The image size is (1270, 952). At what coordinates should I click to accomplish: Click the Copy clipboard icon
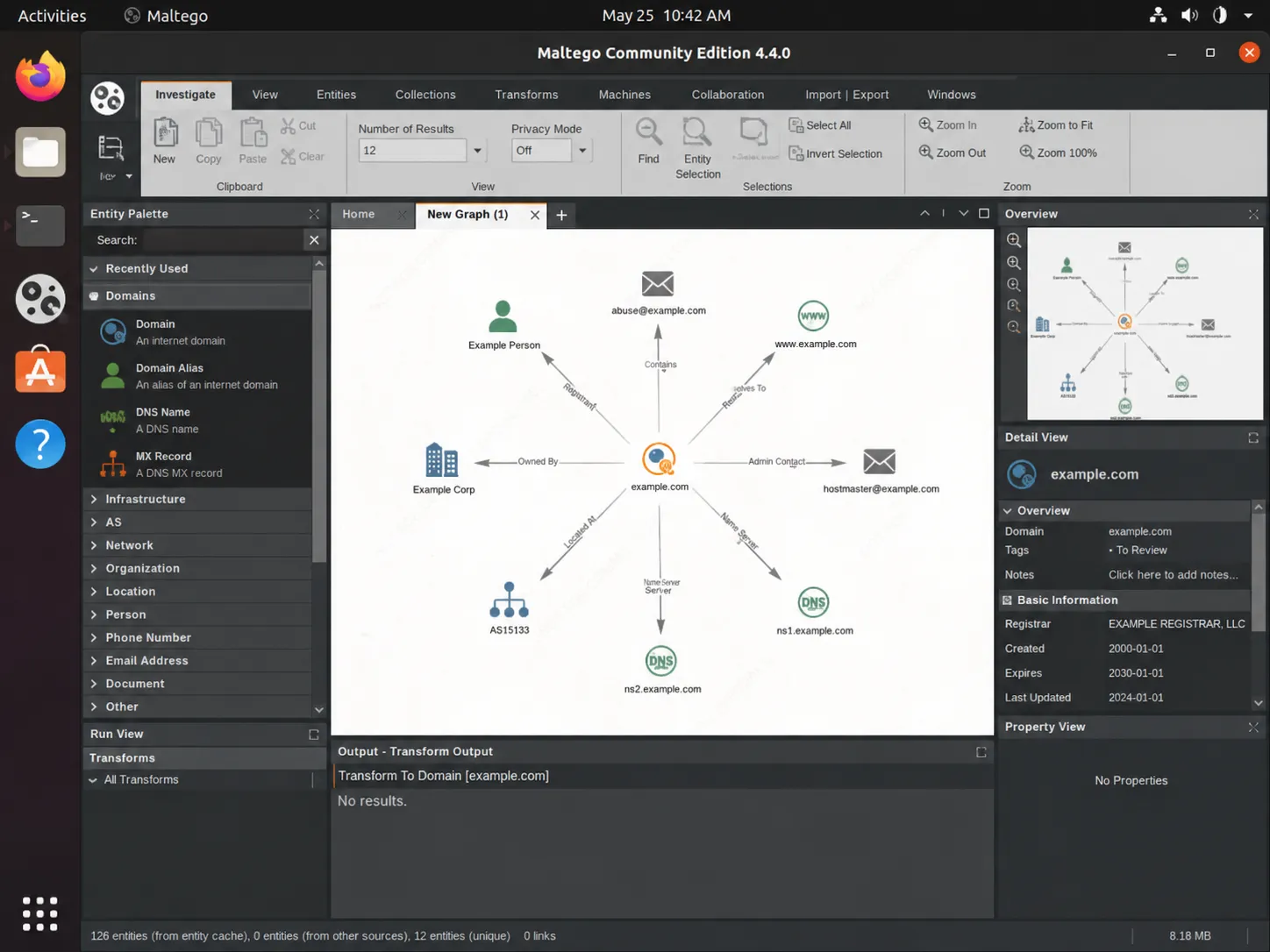209,134
